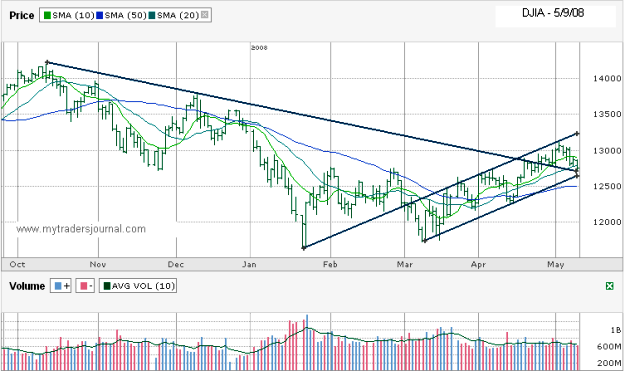Image resolution: width=625 pixels, height=371 pixels.
Task: Click the Oct label on the time axis
Action: tap(18, 264)
